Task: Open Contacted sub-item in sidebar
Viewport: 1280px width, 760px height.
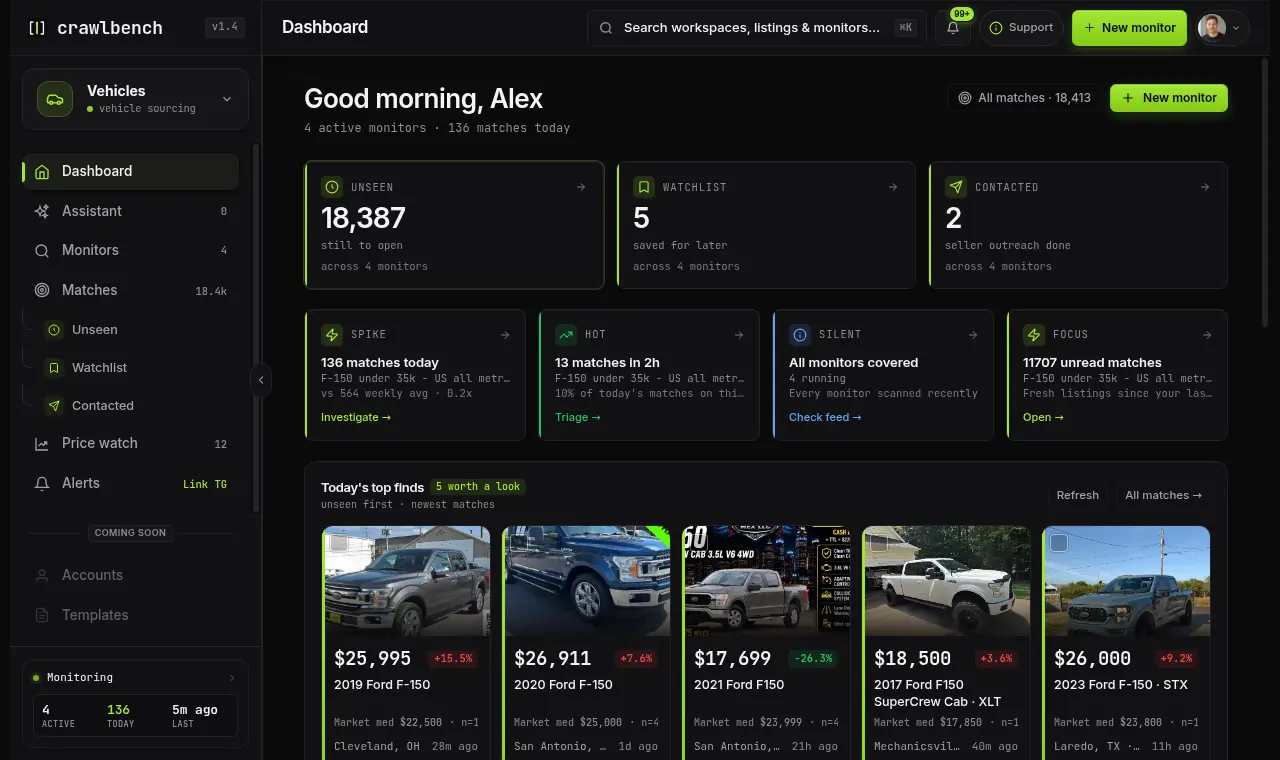Action: [x=140, y=405]
